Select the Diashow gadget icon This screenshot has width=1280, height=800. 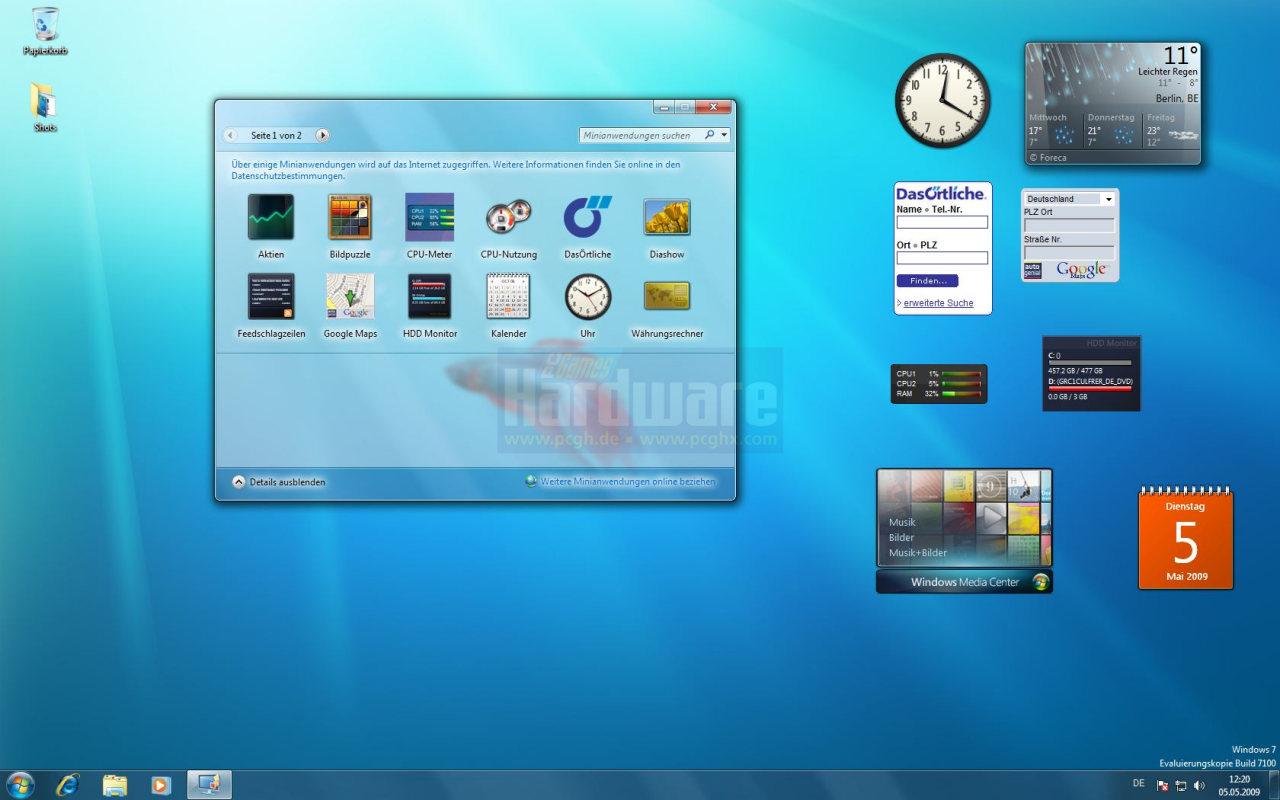coord(667,217)
